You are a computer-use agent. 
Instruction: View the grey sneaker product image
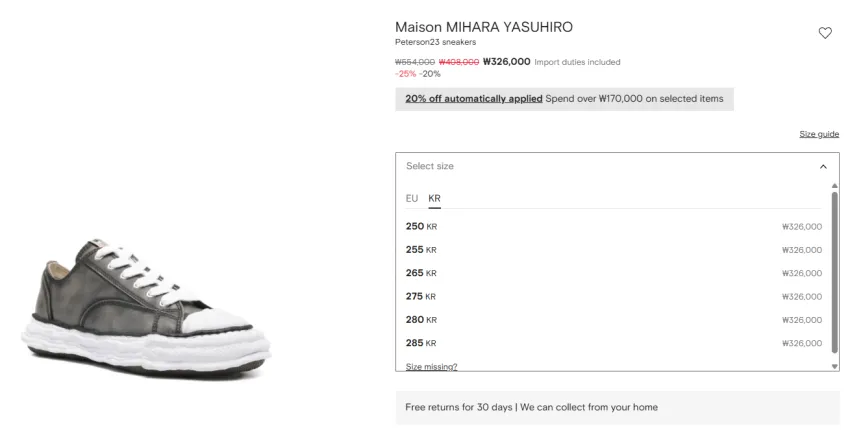[146, 307]
